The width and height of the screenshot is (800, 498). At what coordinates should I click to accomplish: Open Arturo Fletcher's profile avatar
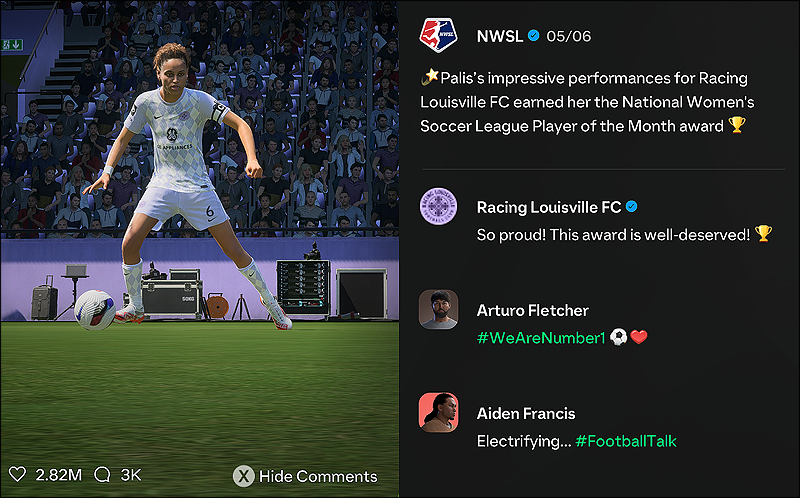point(438,309)
